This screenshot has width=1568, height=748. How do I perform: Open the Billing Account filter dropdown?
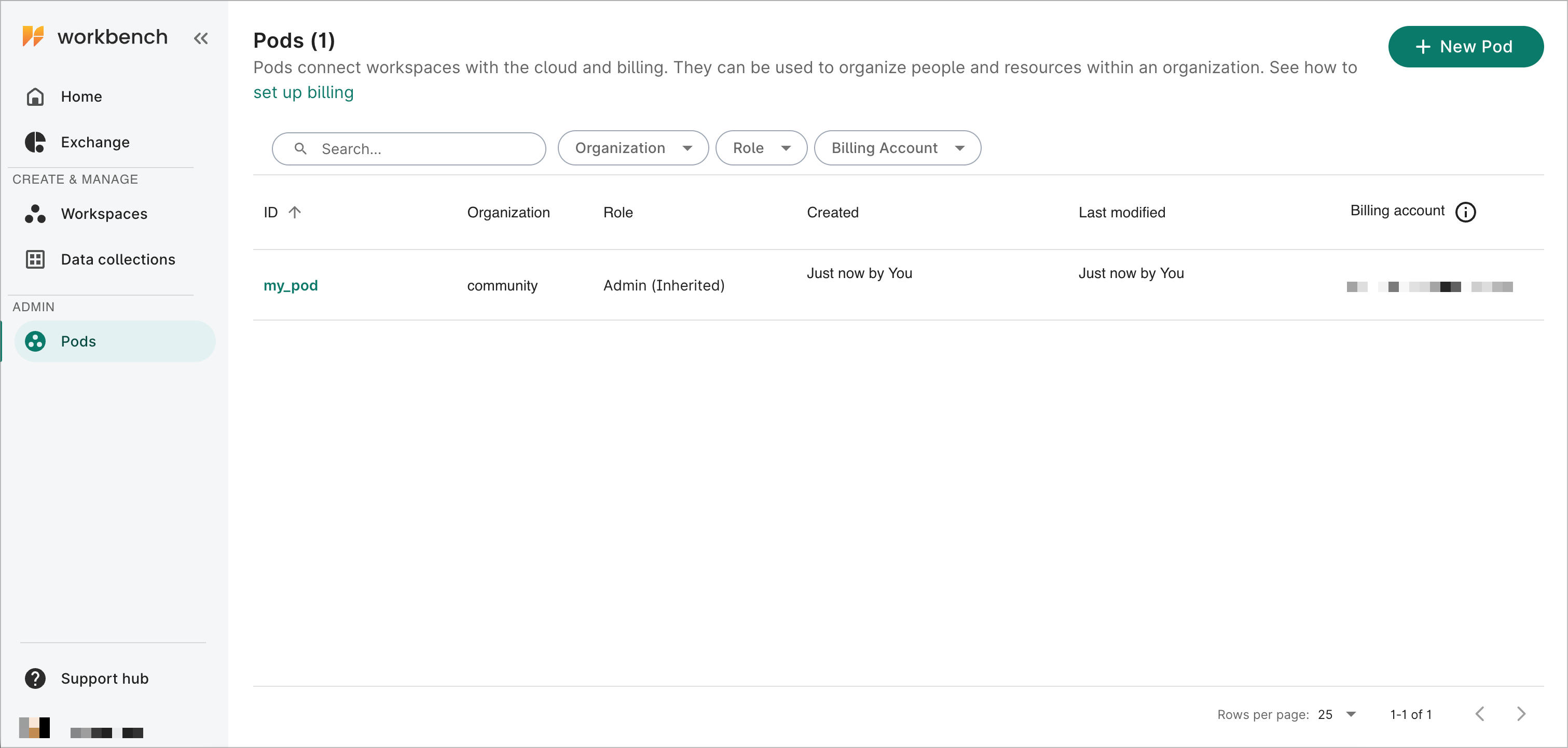click(x=897, y=148)
